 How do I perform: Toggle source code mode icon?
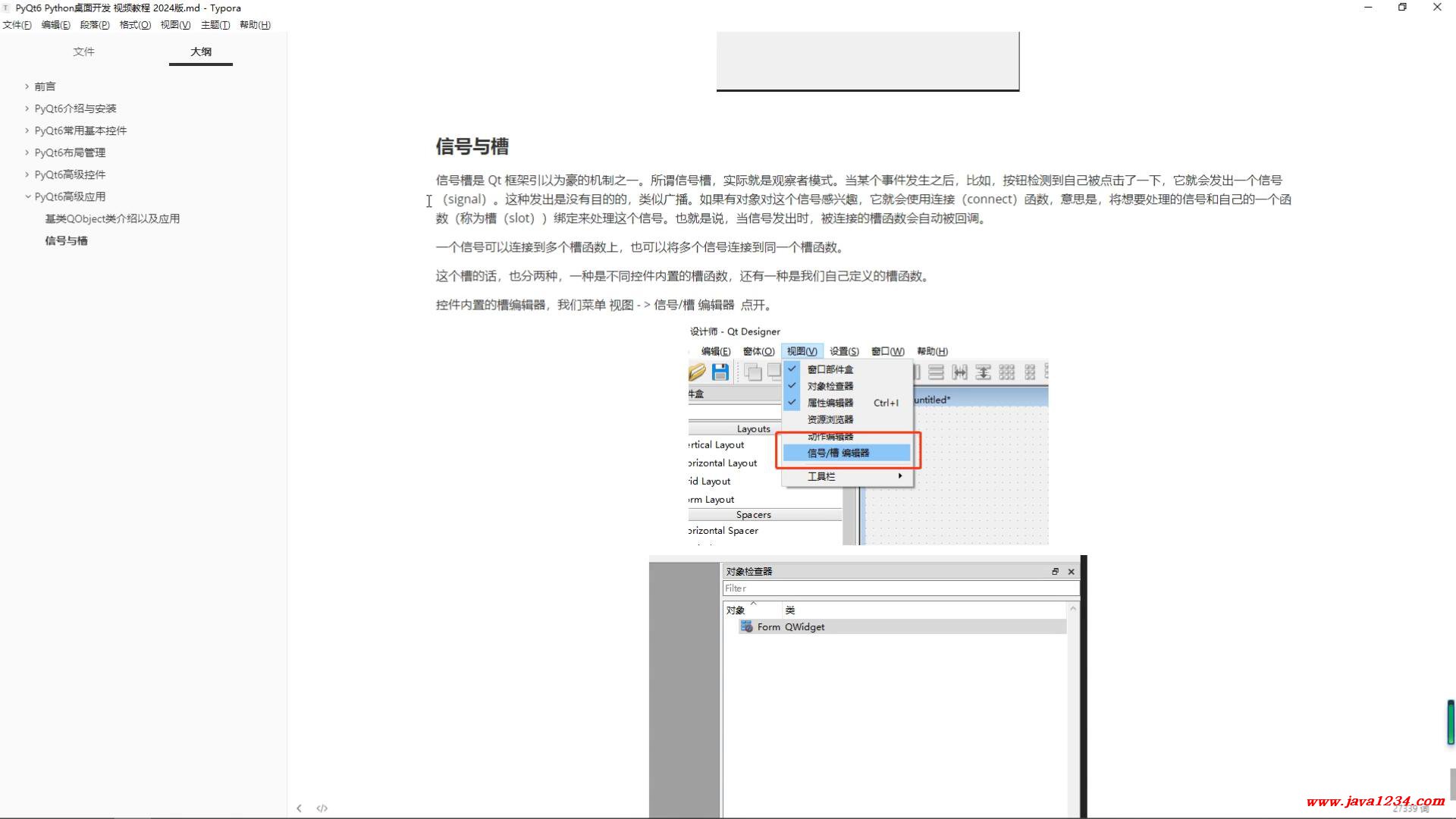point(322,808)
